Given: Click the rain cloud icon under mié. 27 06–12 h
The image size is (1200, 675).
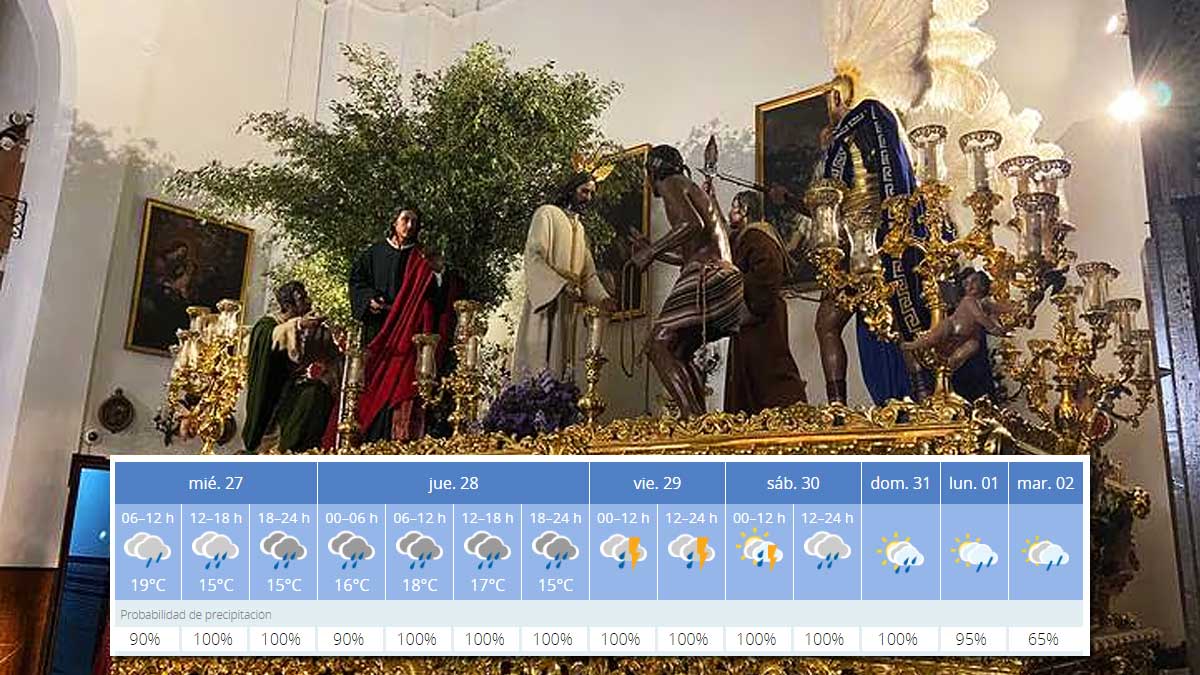Looking at the screenshot, I should (150, 551).
